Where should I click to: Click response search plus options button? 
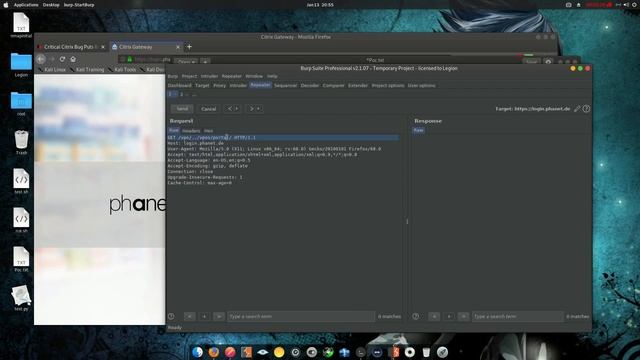pyautogui.click(x=449, y=316)
